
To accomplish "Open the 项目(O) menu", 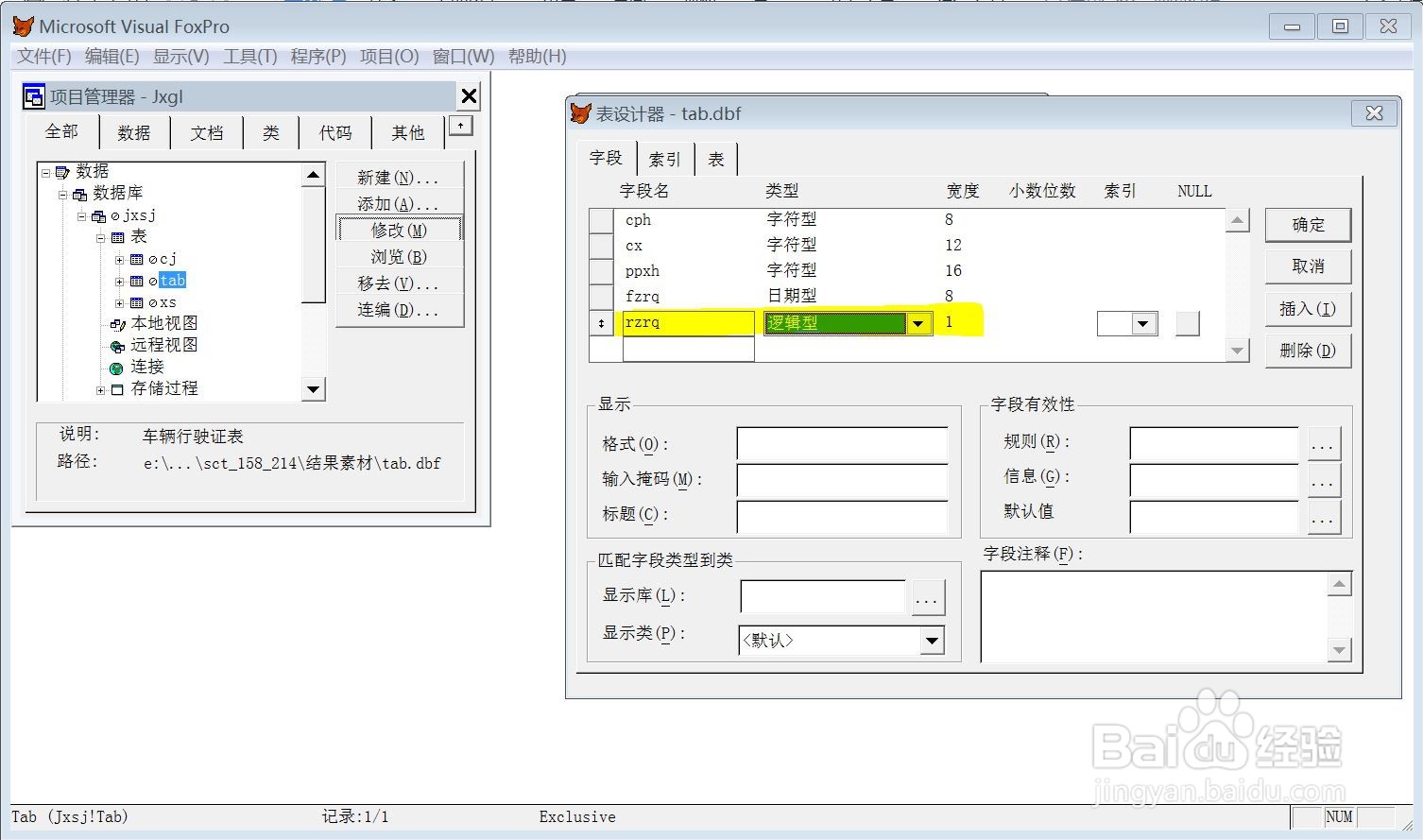I will point(389,57).
